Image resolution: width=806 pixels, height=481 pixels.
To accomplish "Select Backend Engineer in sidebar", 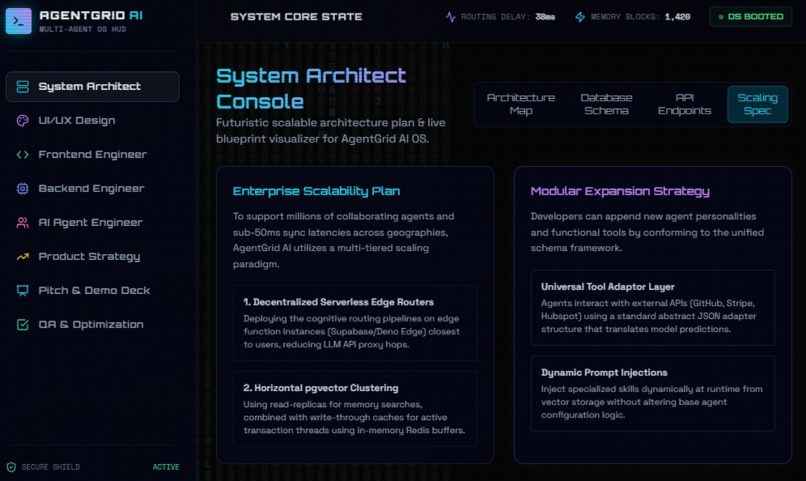I will click(93, 189).
